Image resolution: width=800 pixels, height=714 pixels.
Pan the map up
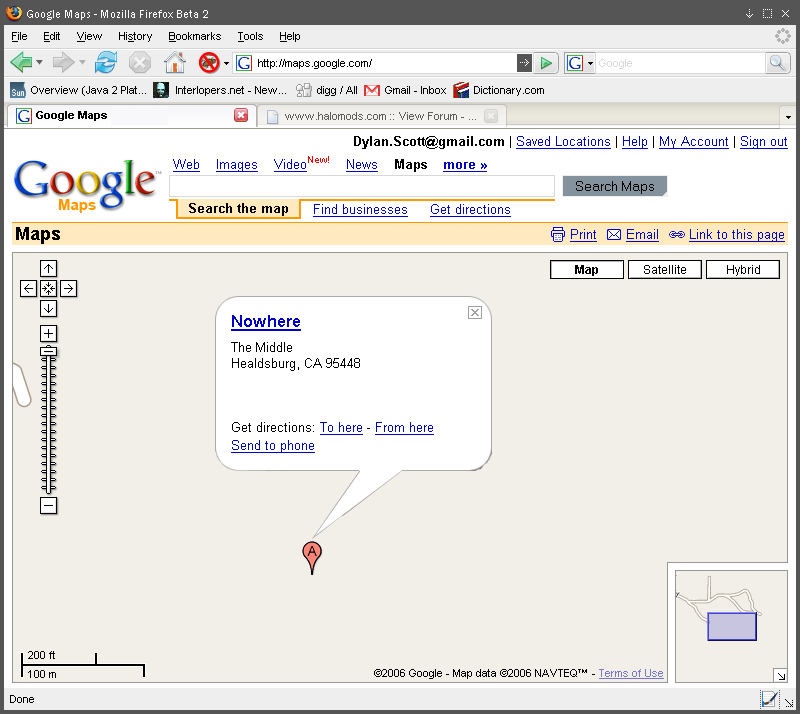coord(48,268)
